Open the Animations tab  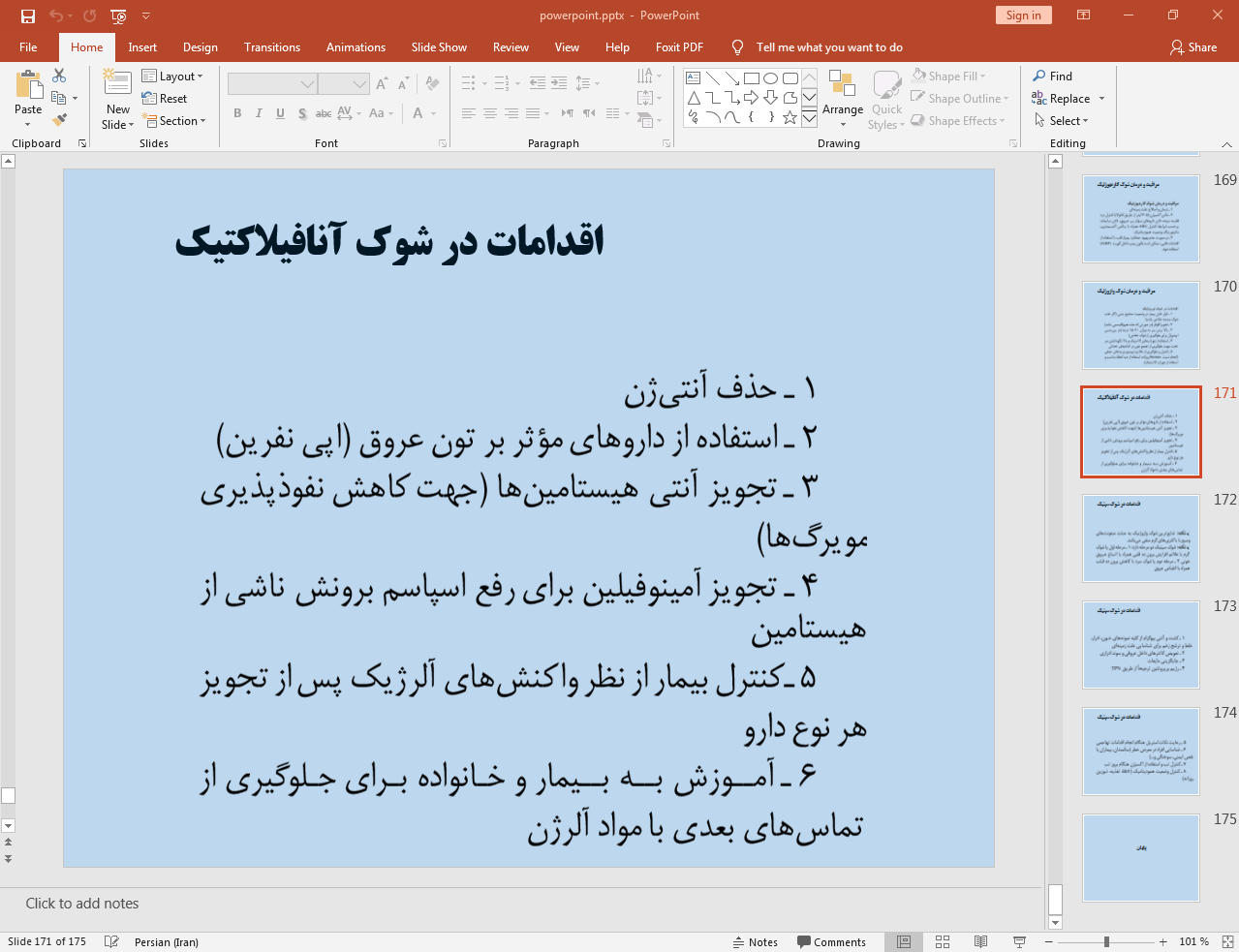click(x=356, y=46)
